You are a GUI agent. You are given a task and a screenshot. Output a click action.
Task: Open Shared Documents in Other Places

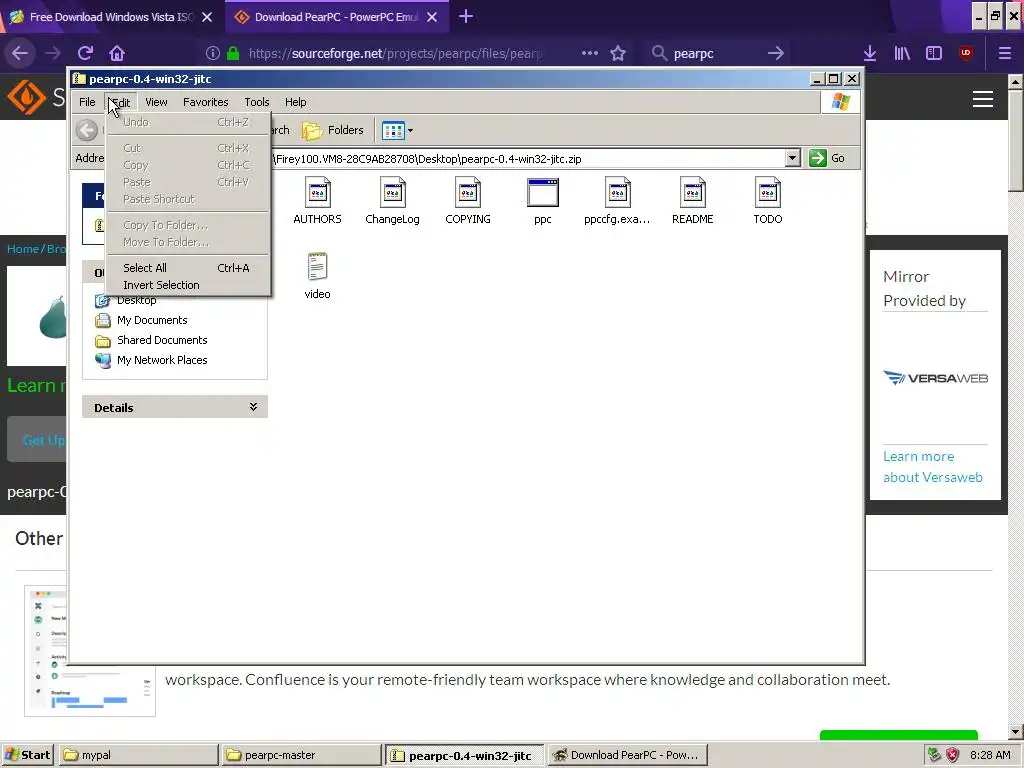(161, 340)
